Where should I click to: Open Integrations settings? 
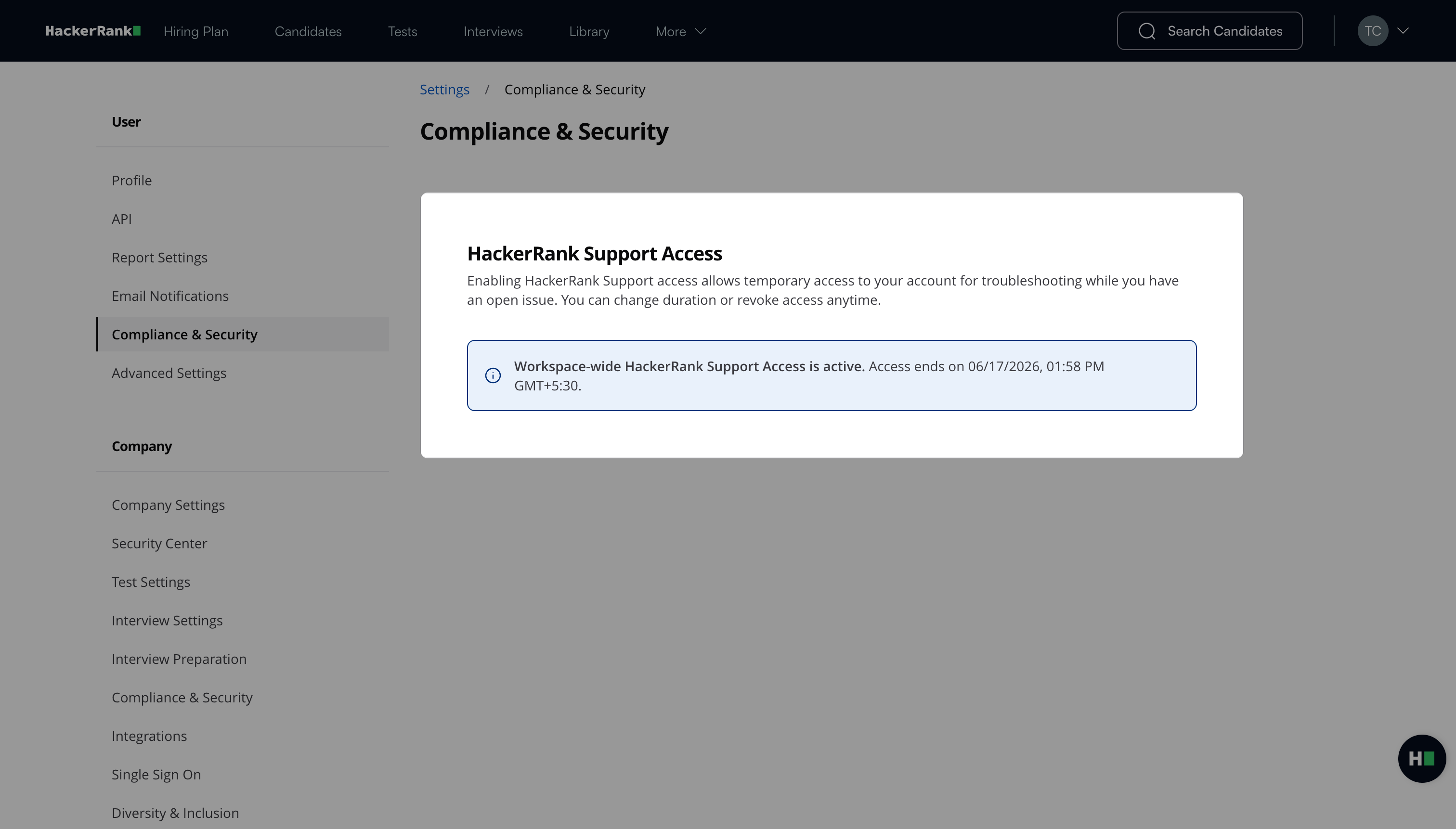pyautogui.click(x=149, y=736)
